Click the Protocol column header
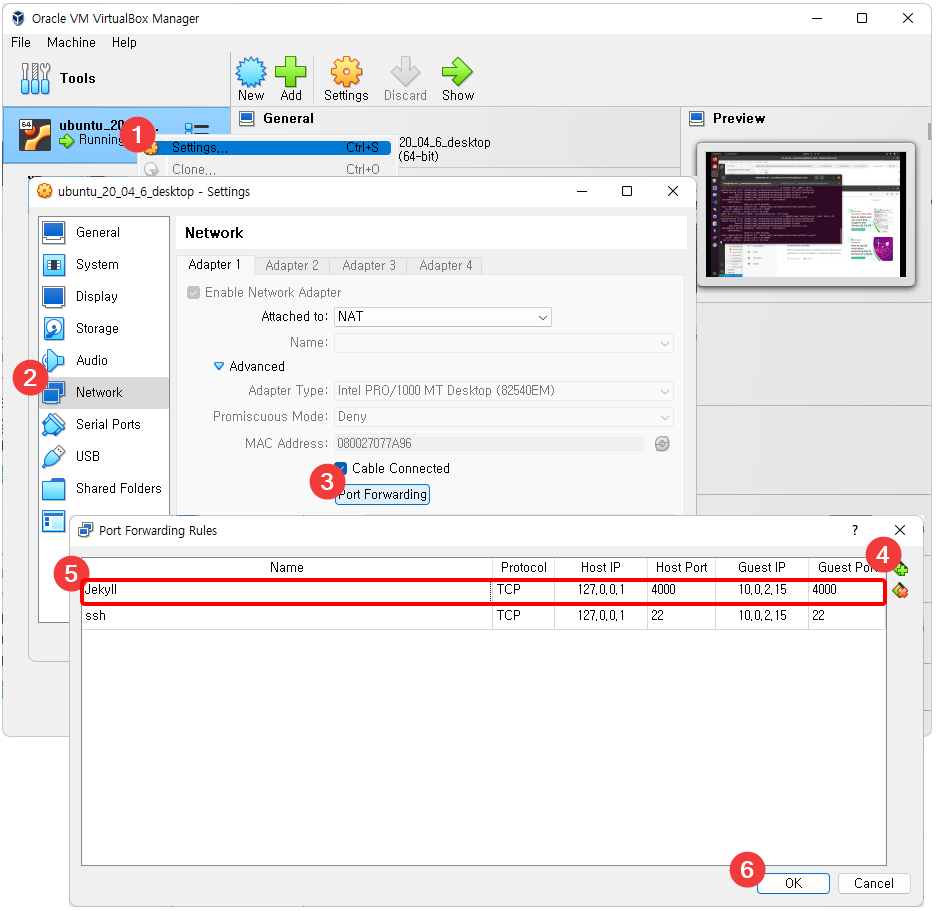Viewport: 936px width, 911px height. [x=524, y=568]
